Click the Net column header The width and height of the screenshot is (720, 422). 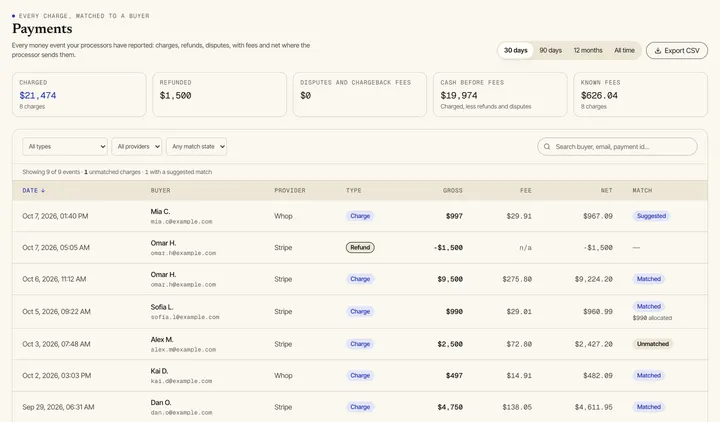[x=607, y=191]
